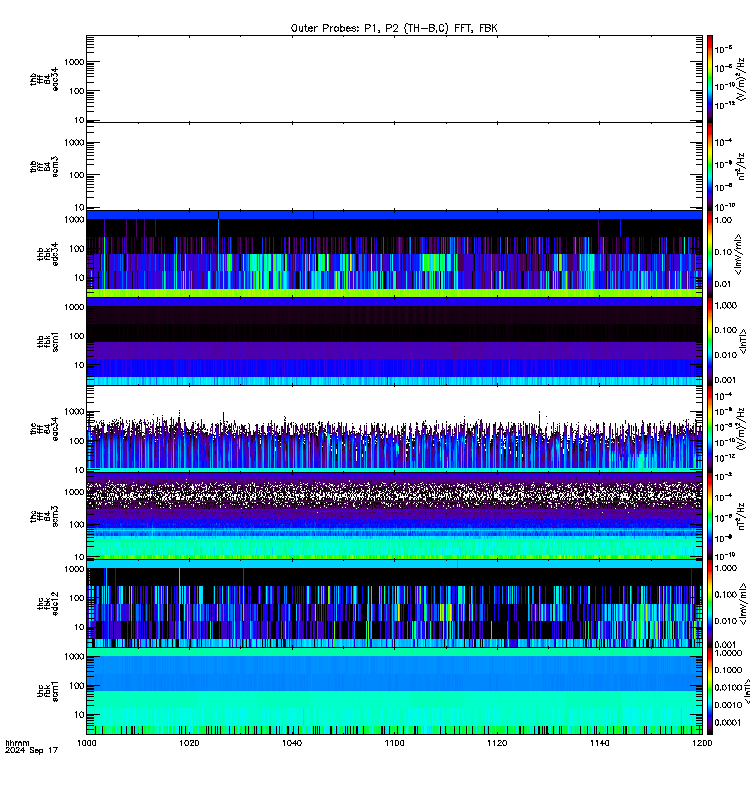
Task: Click inside the thb fbk edc34 spectrogram
Action: [x=394, y=254]
